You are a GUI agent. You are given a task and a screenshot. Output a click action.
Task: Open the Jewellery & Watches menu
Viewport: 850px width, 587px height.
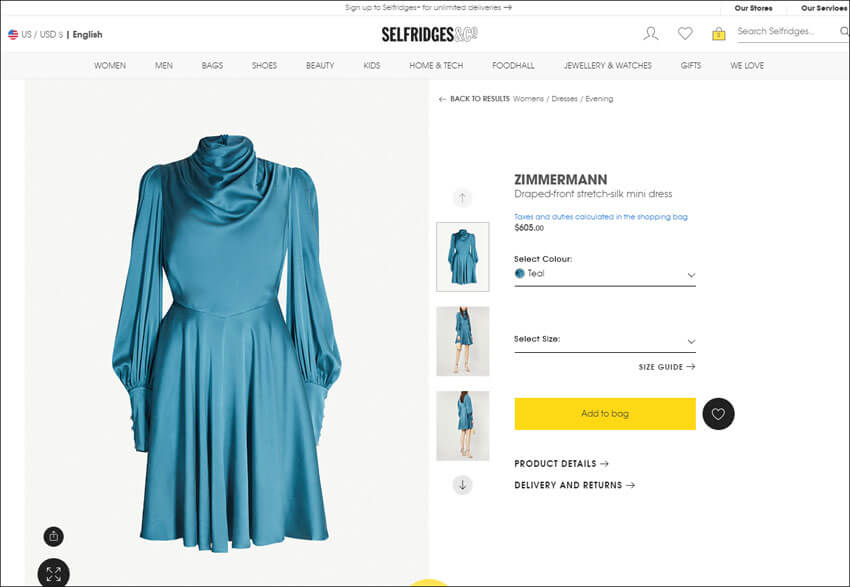(x=608, y=66)
